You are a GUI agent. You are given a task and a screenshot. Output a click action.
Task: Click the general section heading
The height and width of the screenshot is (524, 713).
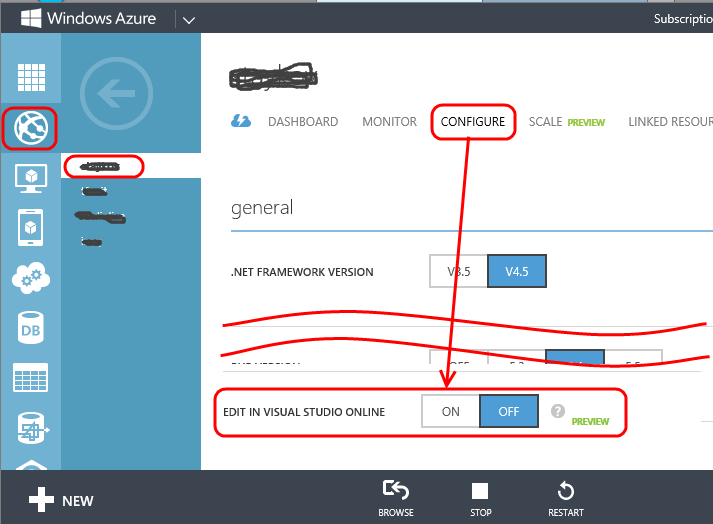pos(262,208)
